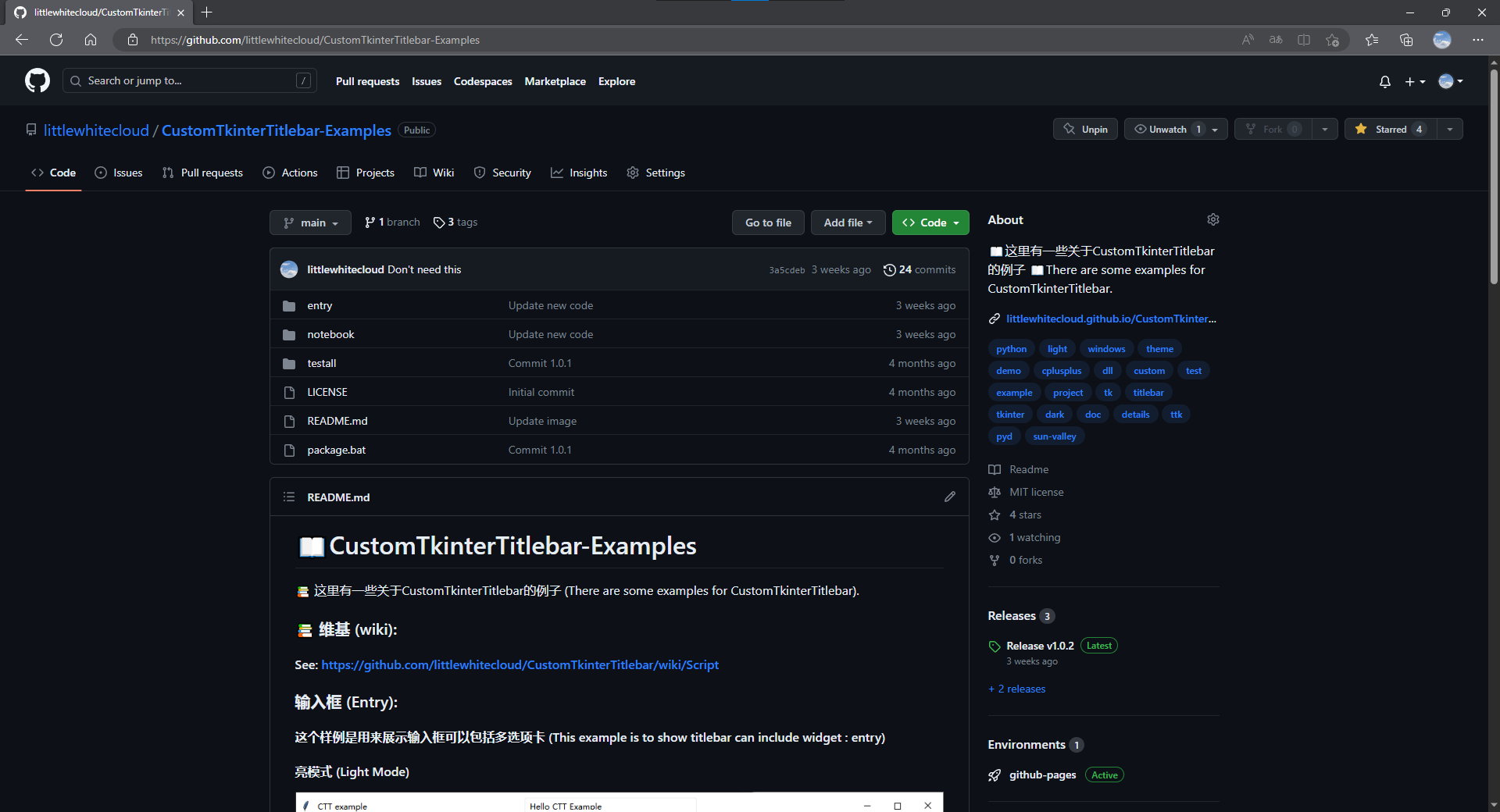The height and width of the screenshot is (812, 1500).
Task: Click the Readme book icon in sidebar
Action: (994, 469)
